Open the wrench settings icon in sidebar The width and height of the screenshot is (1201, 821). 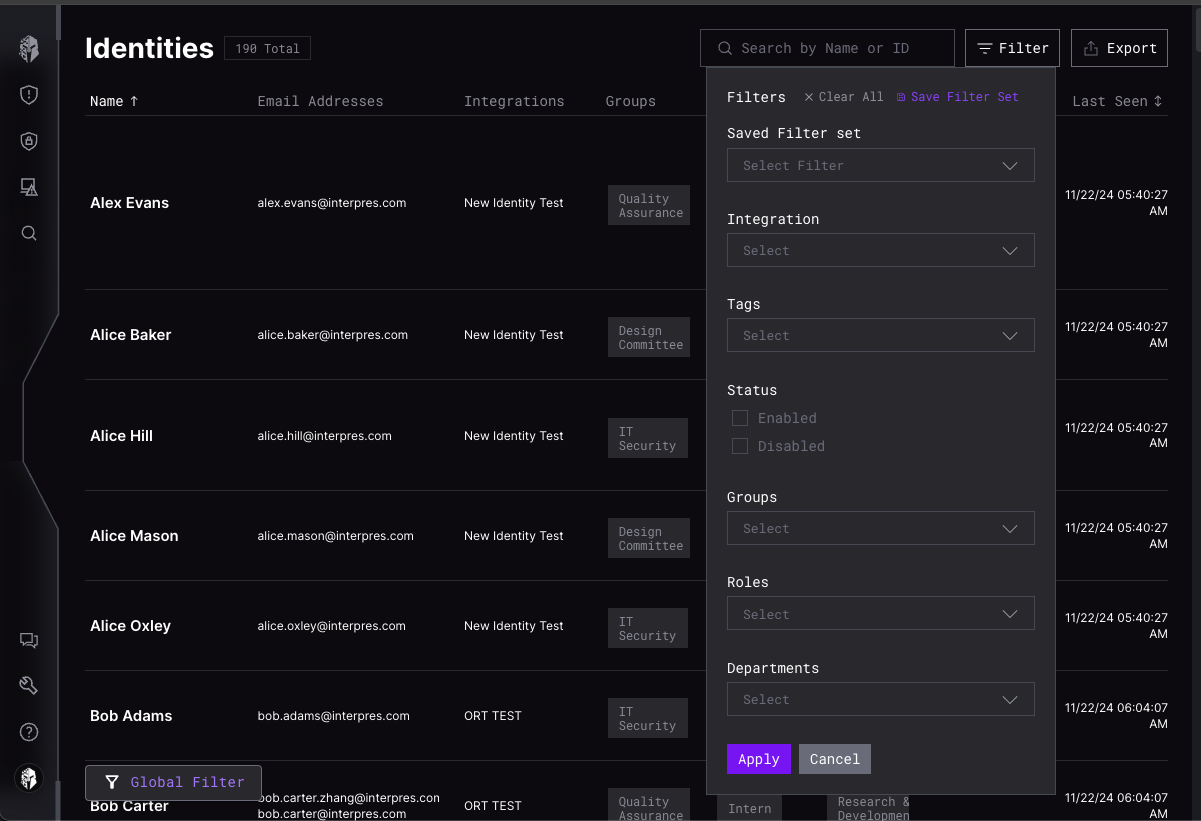click(29, 686)
